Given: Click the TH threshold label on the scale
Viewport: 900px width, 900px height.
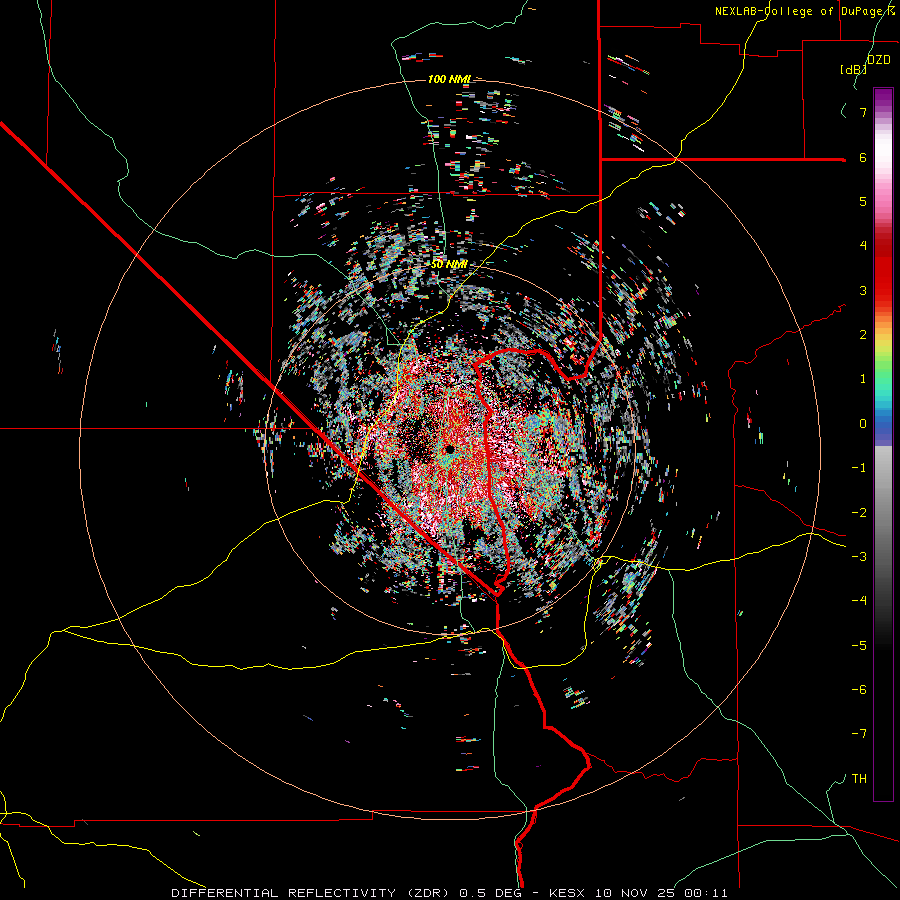Looking at the screenshot, I should pos(859,779).
